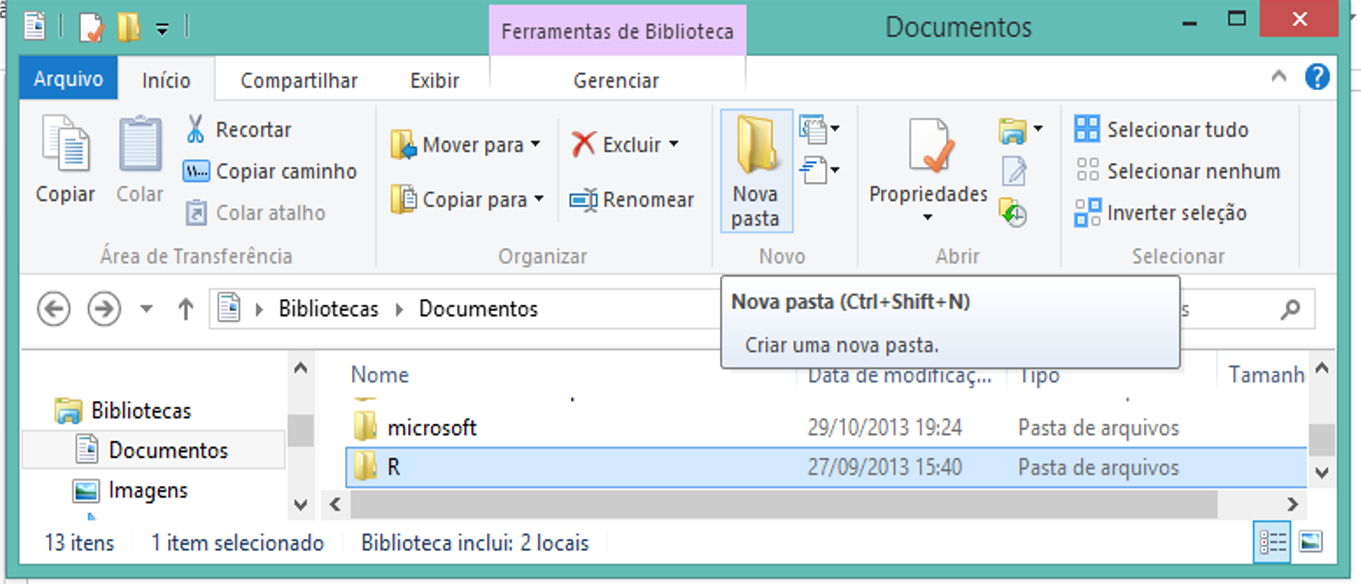Click the Renomear icon

pos(583,200)
